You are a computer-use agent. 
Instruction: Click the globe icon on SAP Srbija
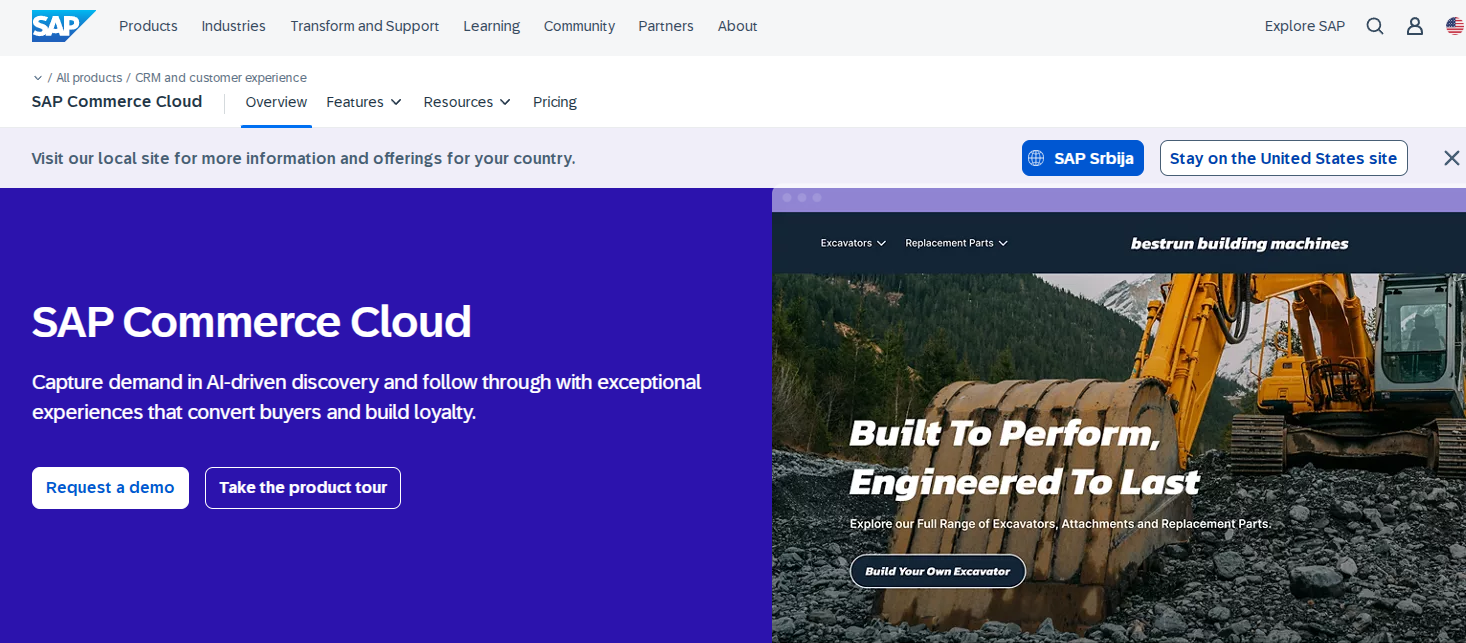click(x=1036, y=158)
